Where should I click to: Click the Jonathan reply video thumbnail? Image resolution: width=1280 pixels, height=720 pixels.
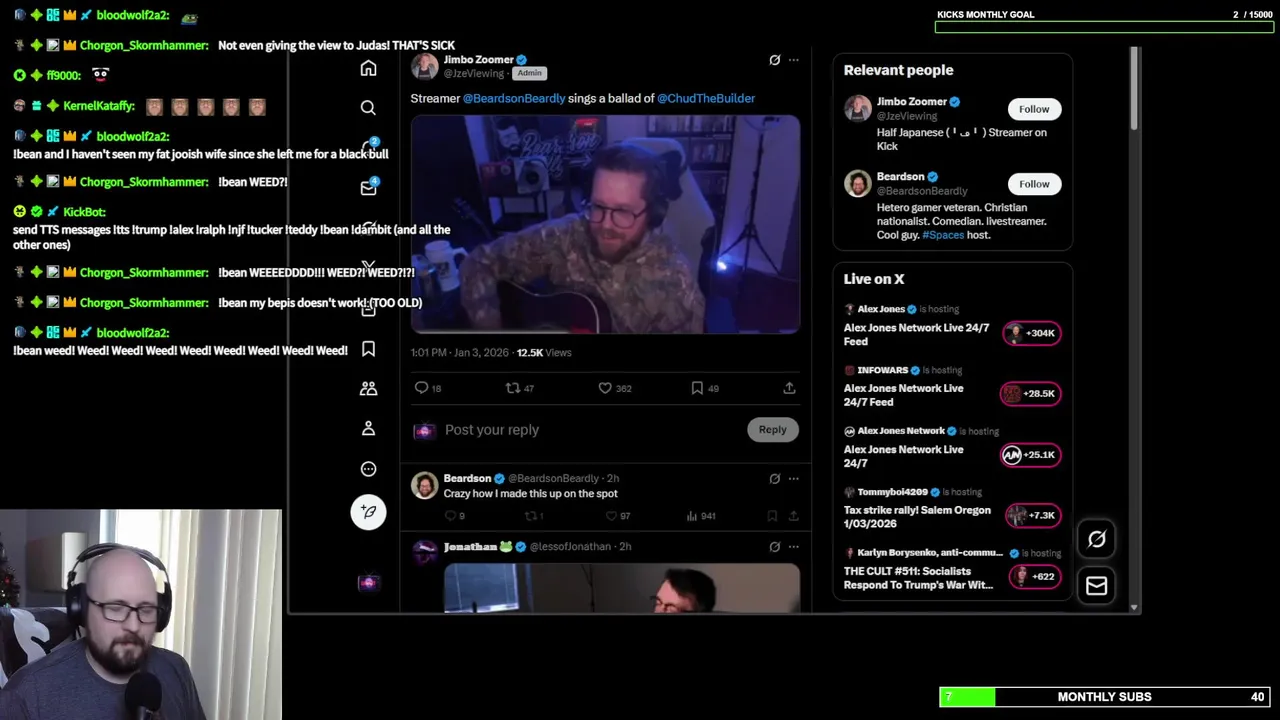[x=621, y=588]
